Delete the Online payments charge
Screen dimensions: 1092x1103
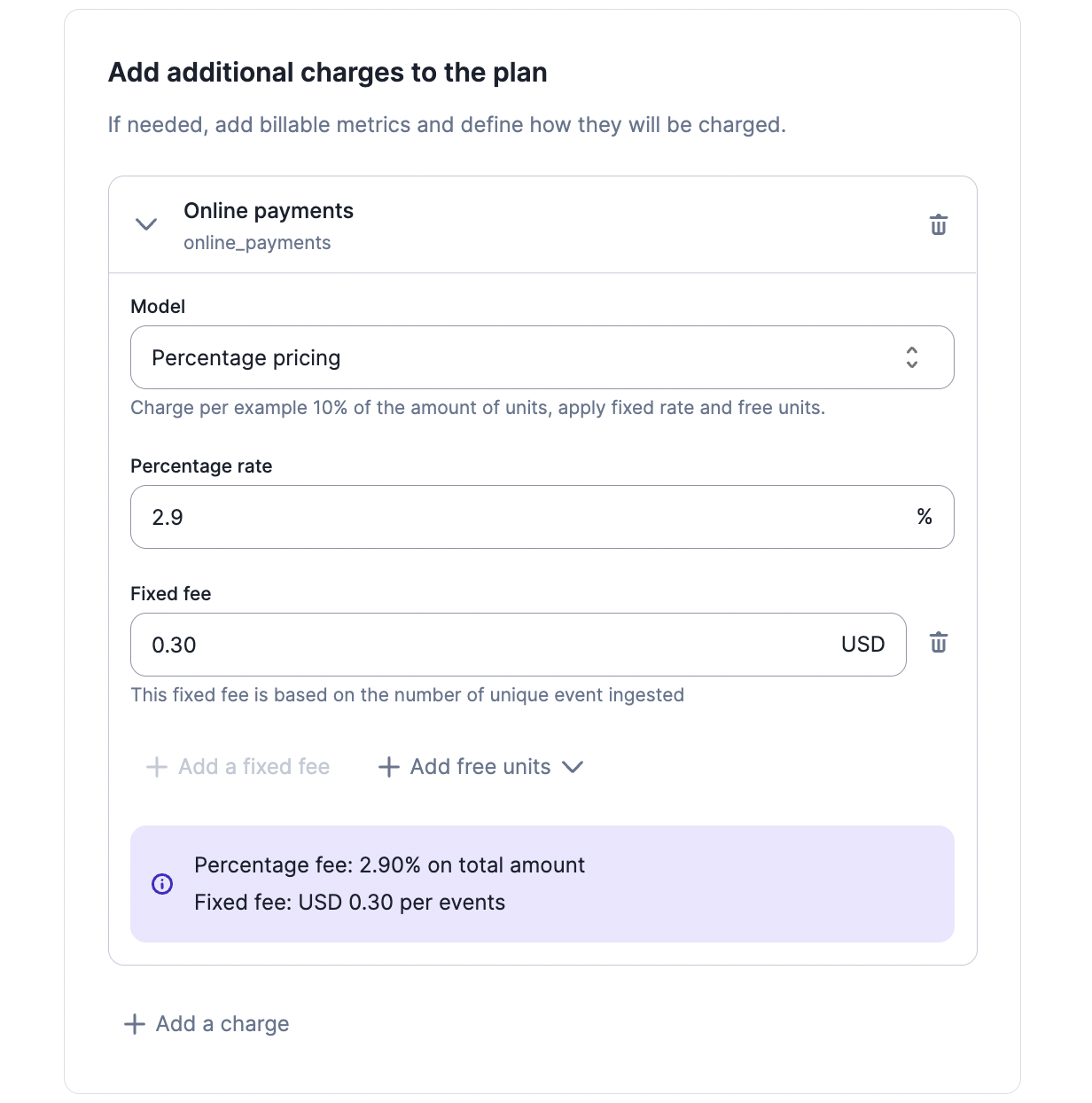pos(939,225)
